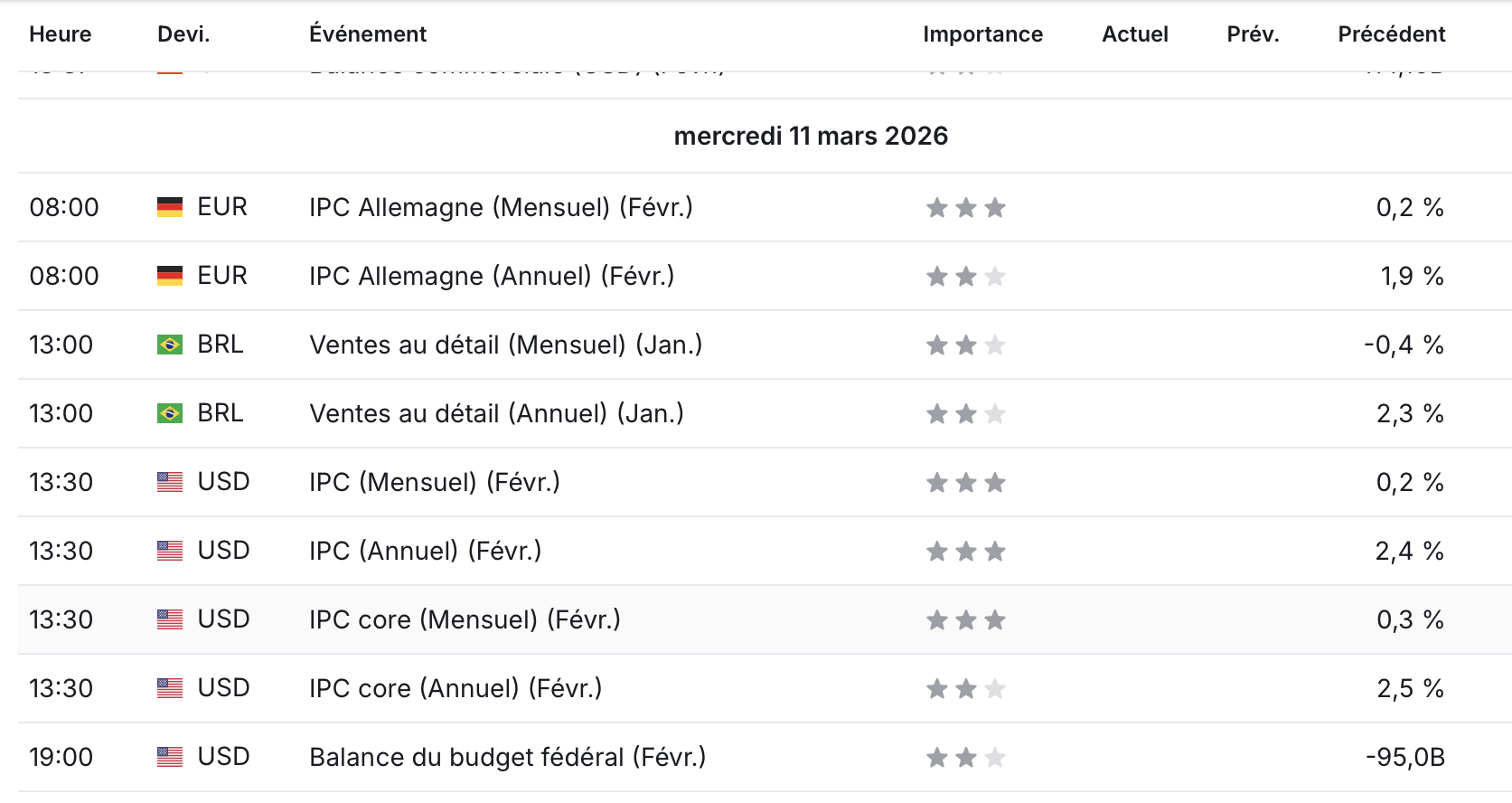Open IPC (Annuel) (Févr.) event details
This screenshot has width=1512, height=803.
click(425, 551)
